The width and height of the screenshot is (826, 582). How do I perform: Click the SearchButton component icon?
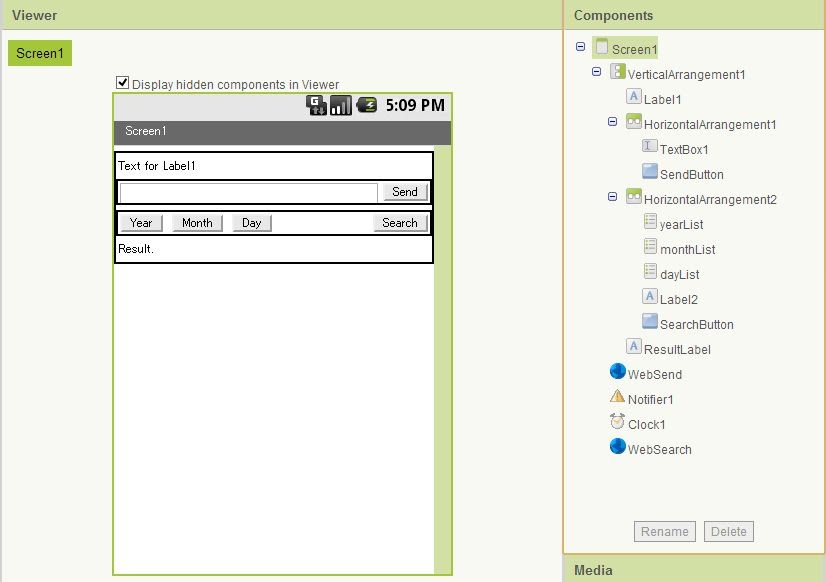click(650, 322)
